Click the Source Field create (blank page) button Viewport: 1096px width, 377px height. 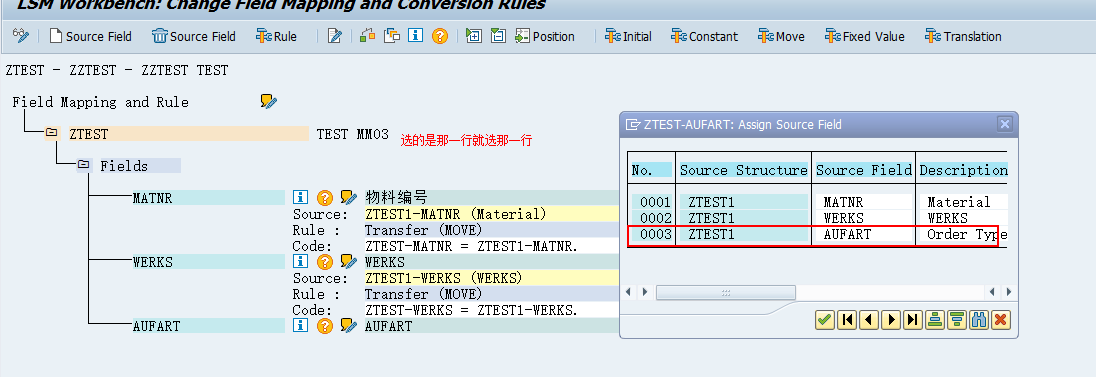(90, 36)
